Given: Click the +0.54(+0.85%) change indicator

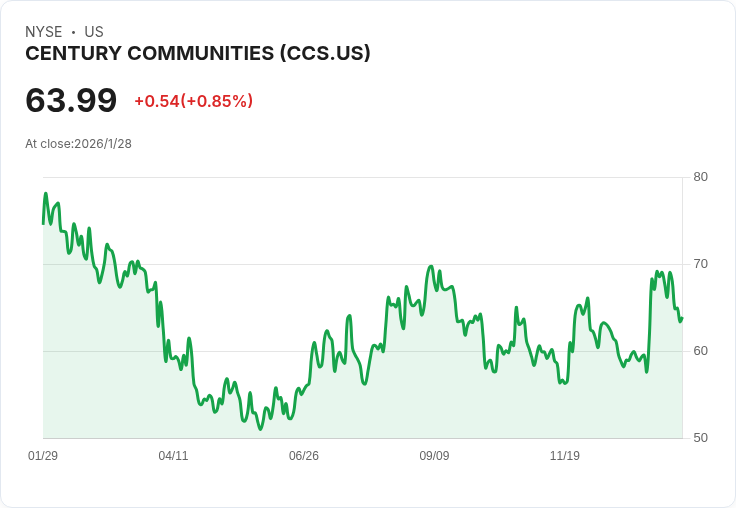Looking at the screenshot, I should pos(194,101).
